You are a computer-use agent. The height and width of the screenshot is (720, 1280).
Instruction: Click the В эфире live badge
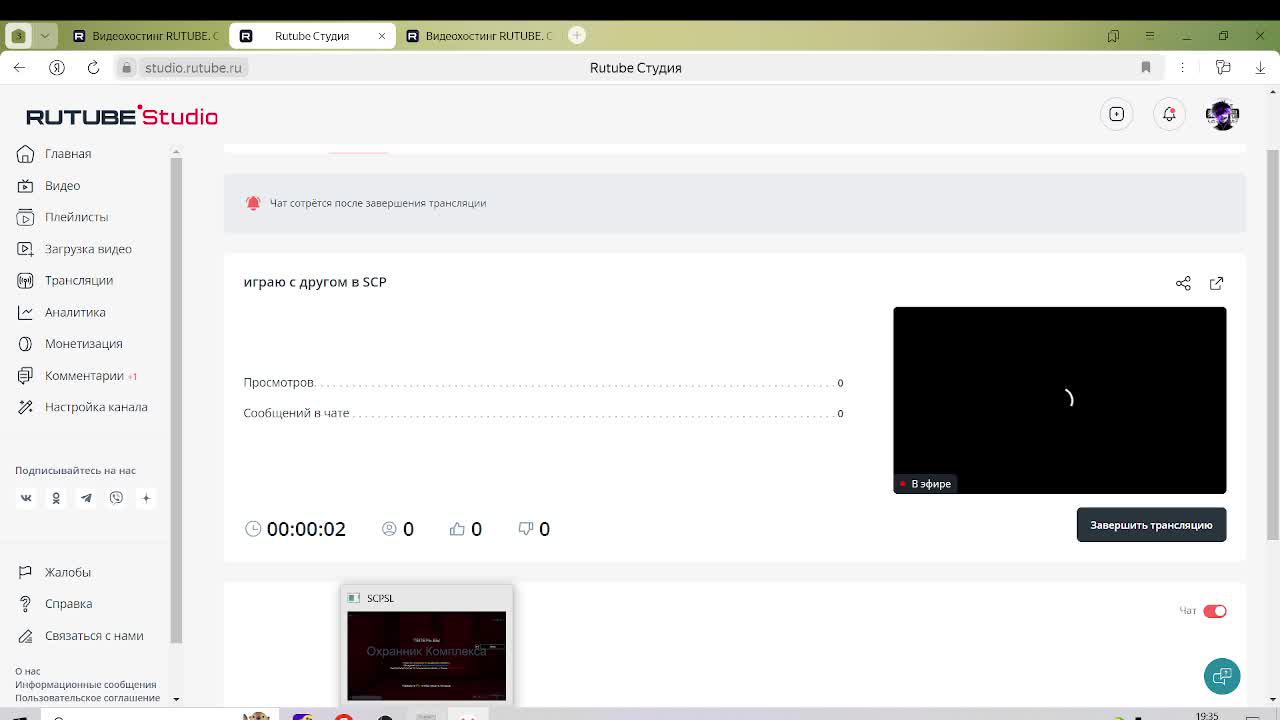point(926,484)
